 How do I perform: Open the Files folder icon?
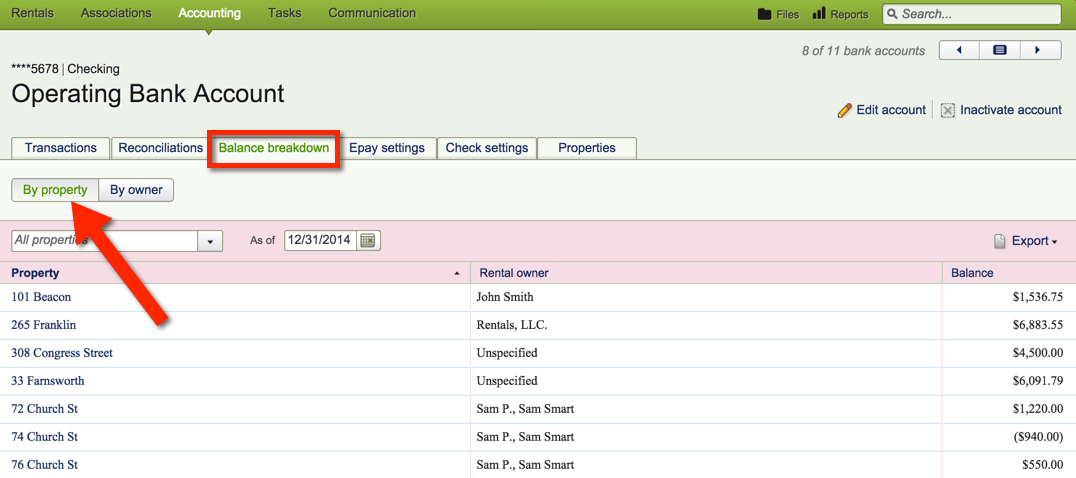(x=765, y=14)
